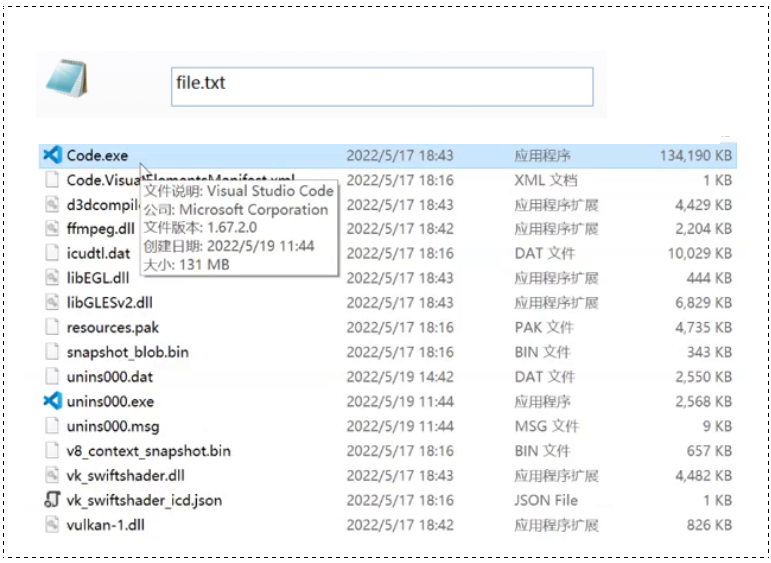Click the unins000.exe VS Code icon
Screen dimensions: 771x563
click(52, 401)
